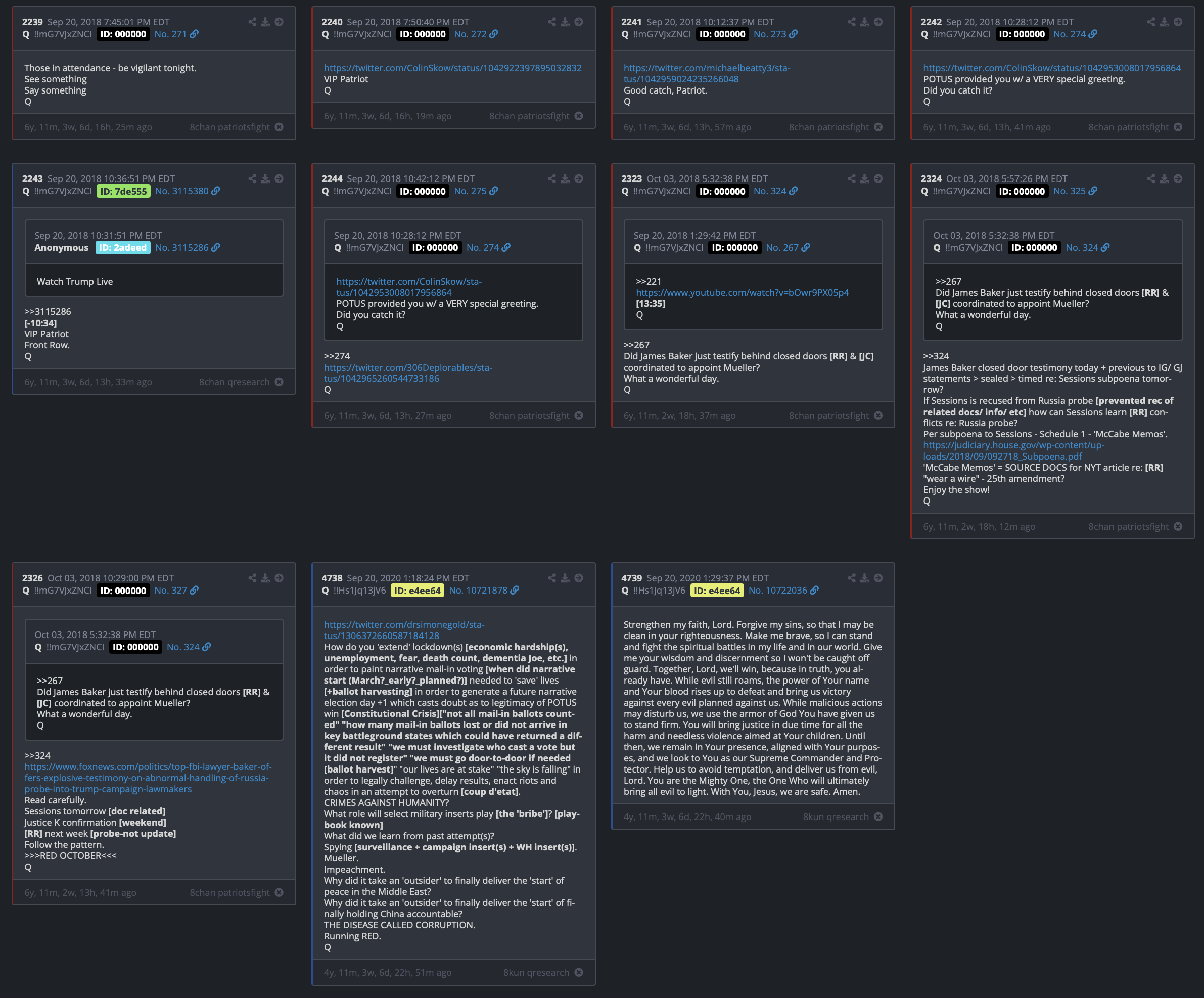Click chain link icon beside No. 325
The height and width of the screenshot is (998, 1204).
pos(1093,191)
